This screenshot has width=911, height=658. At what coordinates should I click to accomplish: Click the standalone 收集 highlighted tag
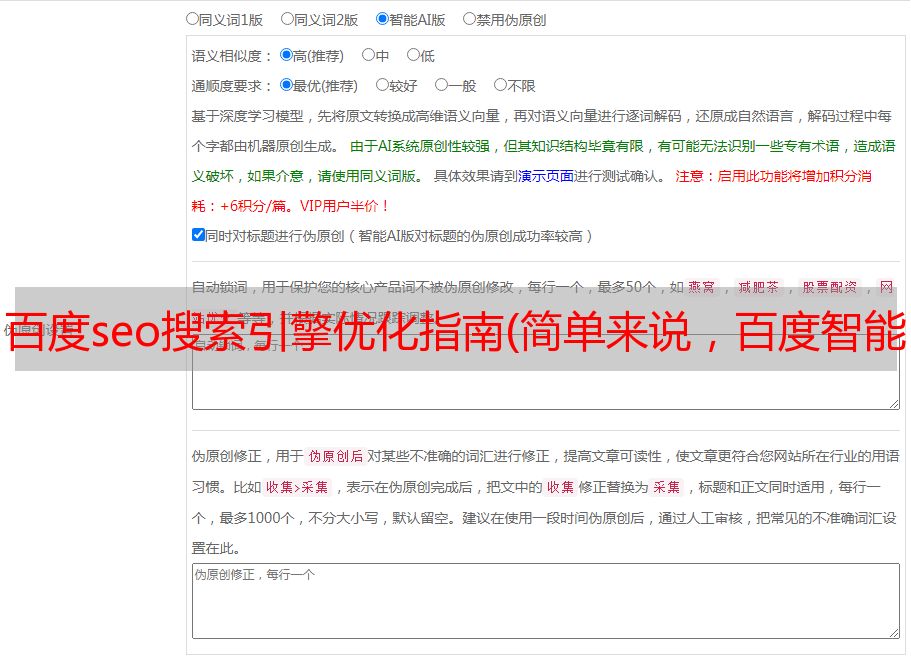point(560,487)
